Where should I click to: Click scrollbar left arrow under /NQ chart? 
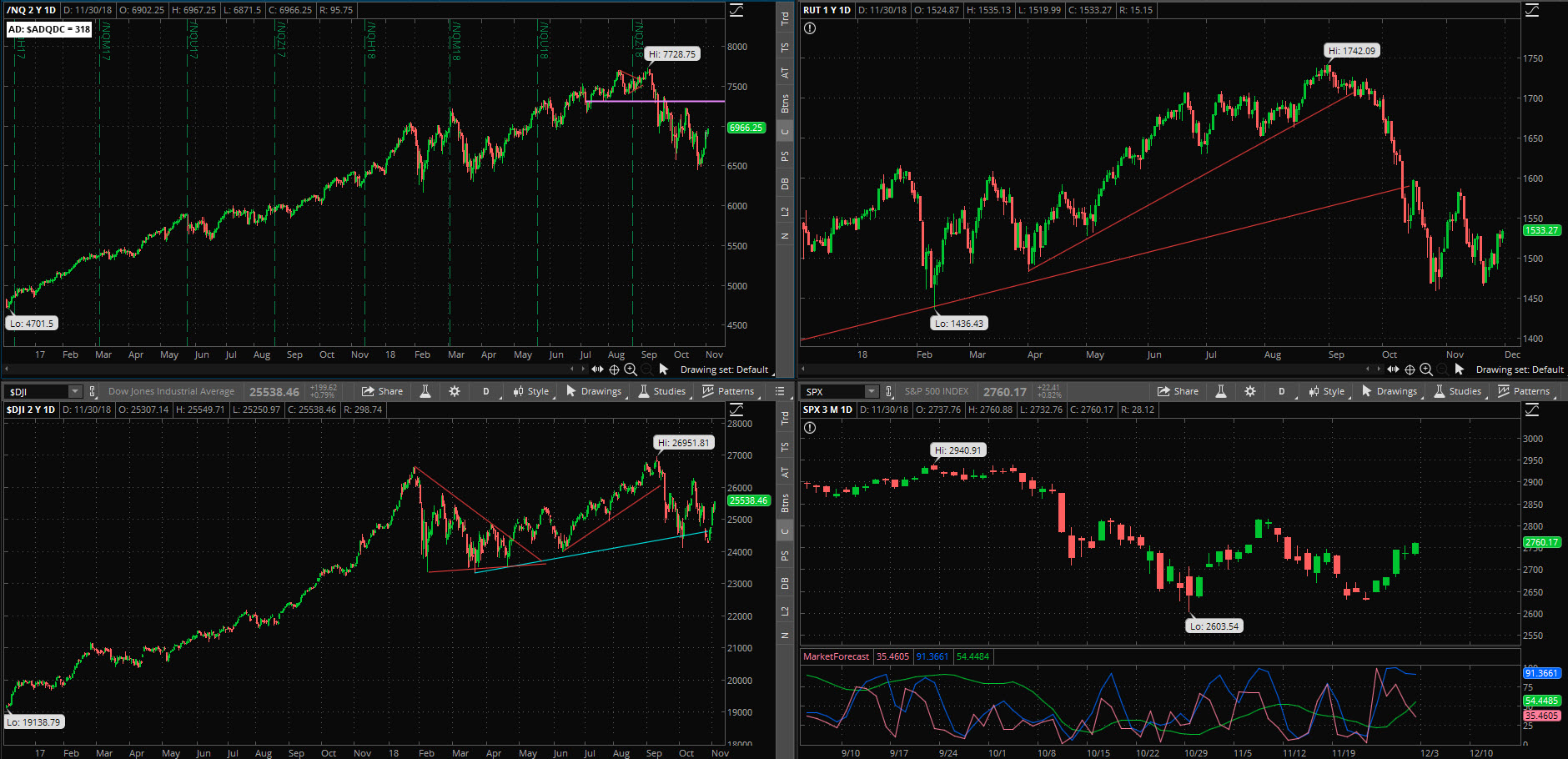pos(7,369)
